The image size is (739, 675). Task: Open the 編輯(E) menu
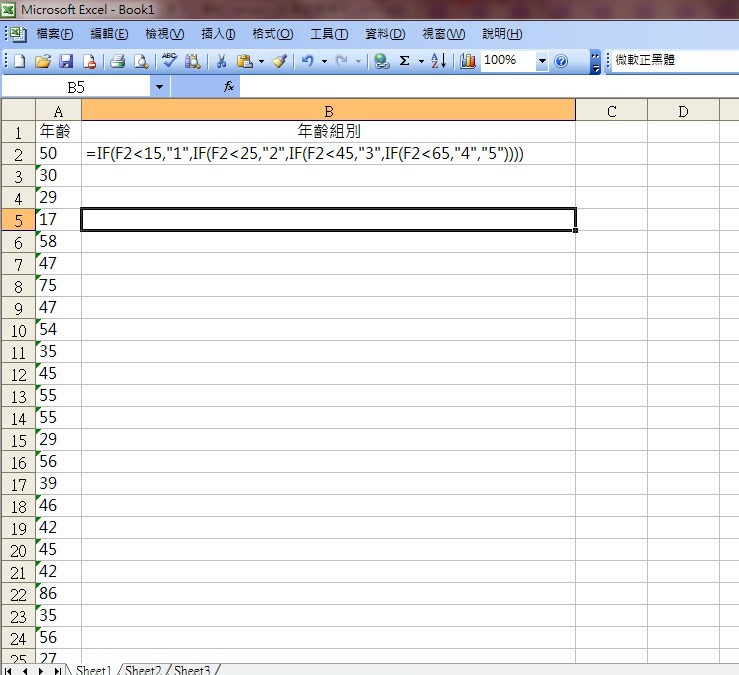(x=109, y=34)
